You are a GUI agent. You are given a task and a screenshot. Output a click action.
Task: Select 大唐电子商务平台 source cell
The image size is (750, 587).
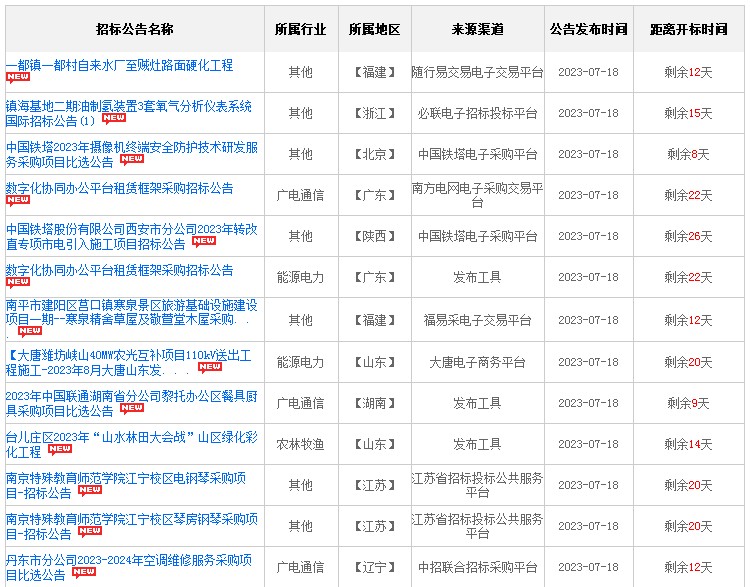click(x=477, y=362)
